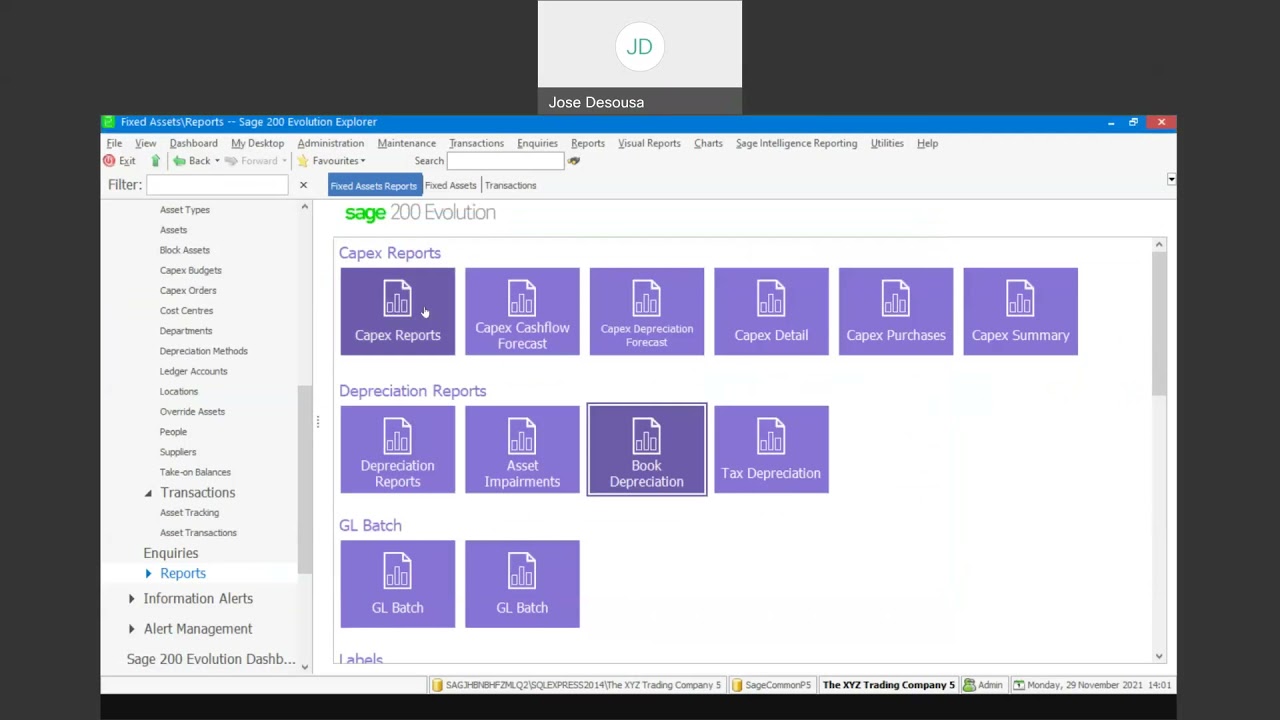Screen dimensions: 1280x720
Task: Open the tab overflow dropdown at far right
Action: [x=1171, y=180]
